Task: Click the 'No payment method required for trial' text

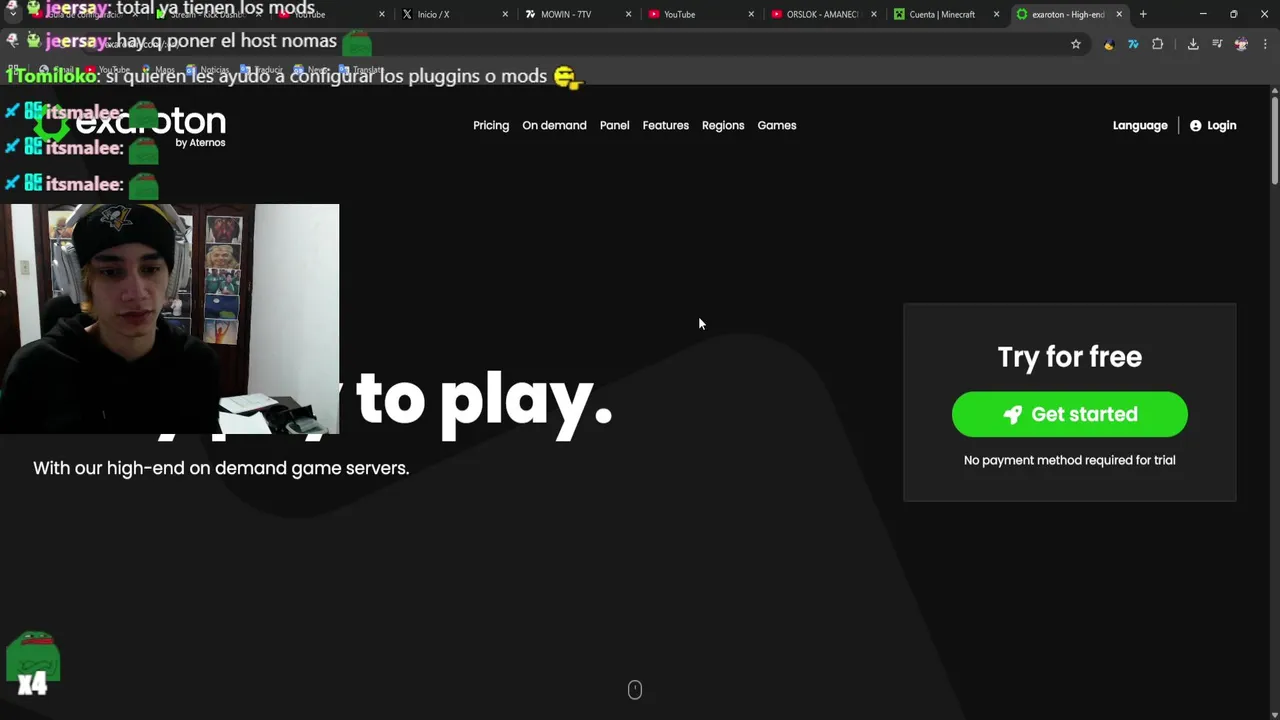Action: click(1069, 460)
